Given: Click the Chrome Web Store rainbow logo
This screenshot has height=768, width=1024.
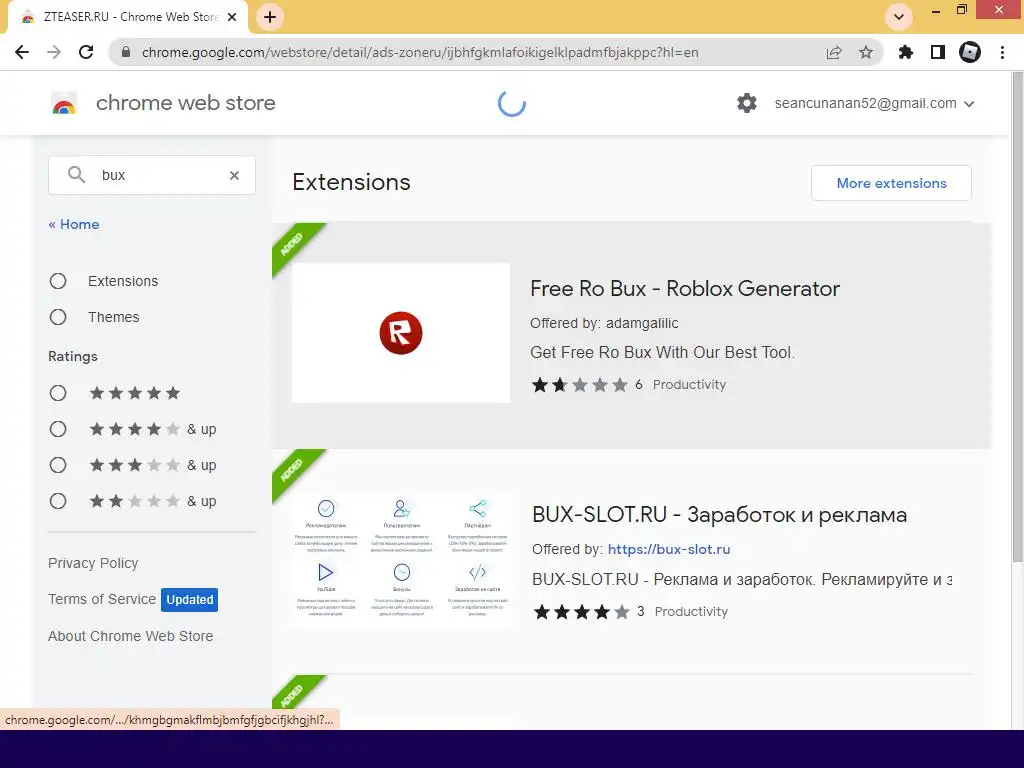Looking at the screenshot, I should point(64,103).
